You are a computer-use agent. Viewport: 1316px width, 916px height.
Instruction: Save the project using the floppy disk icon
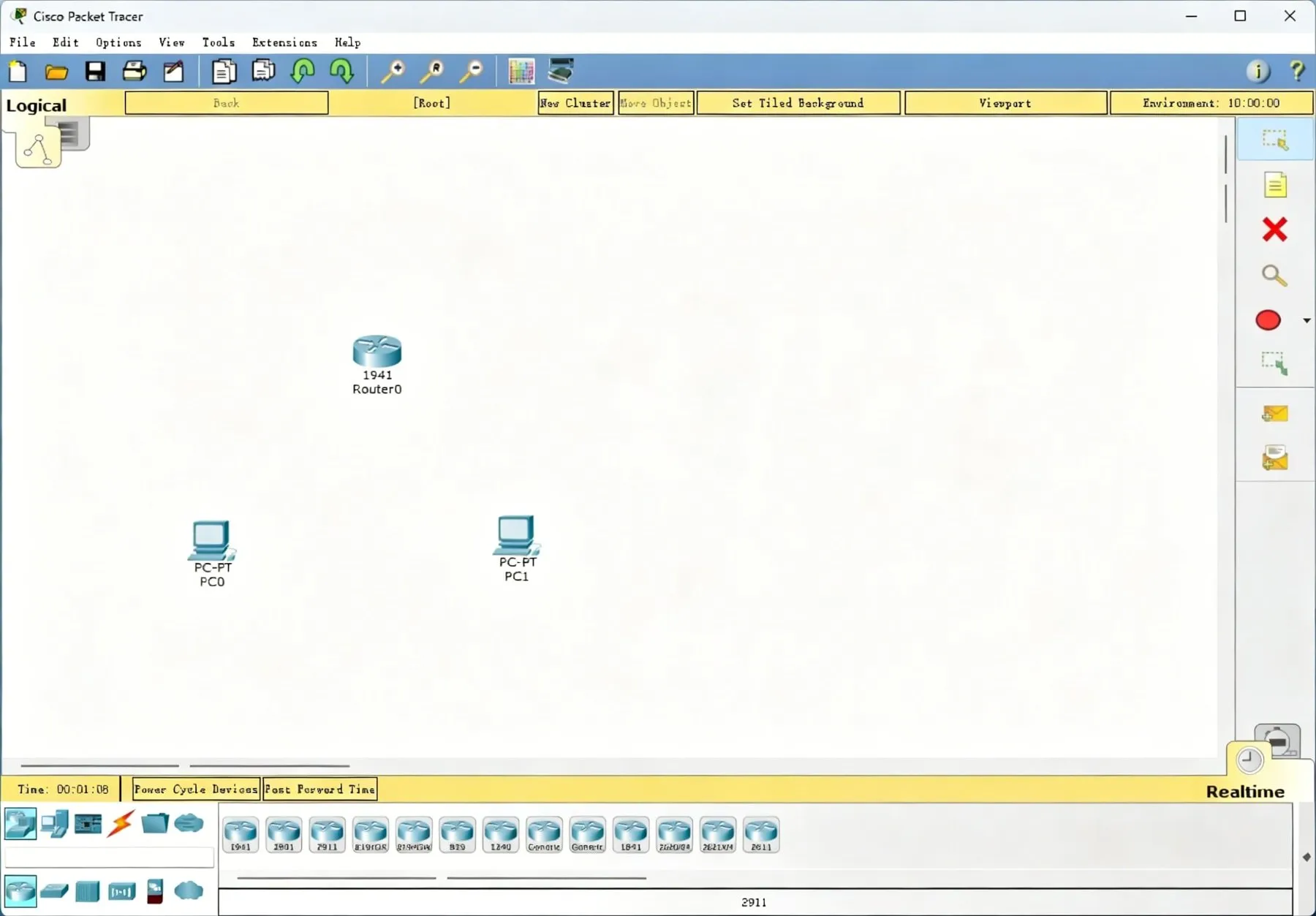[95, 71]
